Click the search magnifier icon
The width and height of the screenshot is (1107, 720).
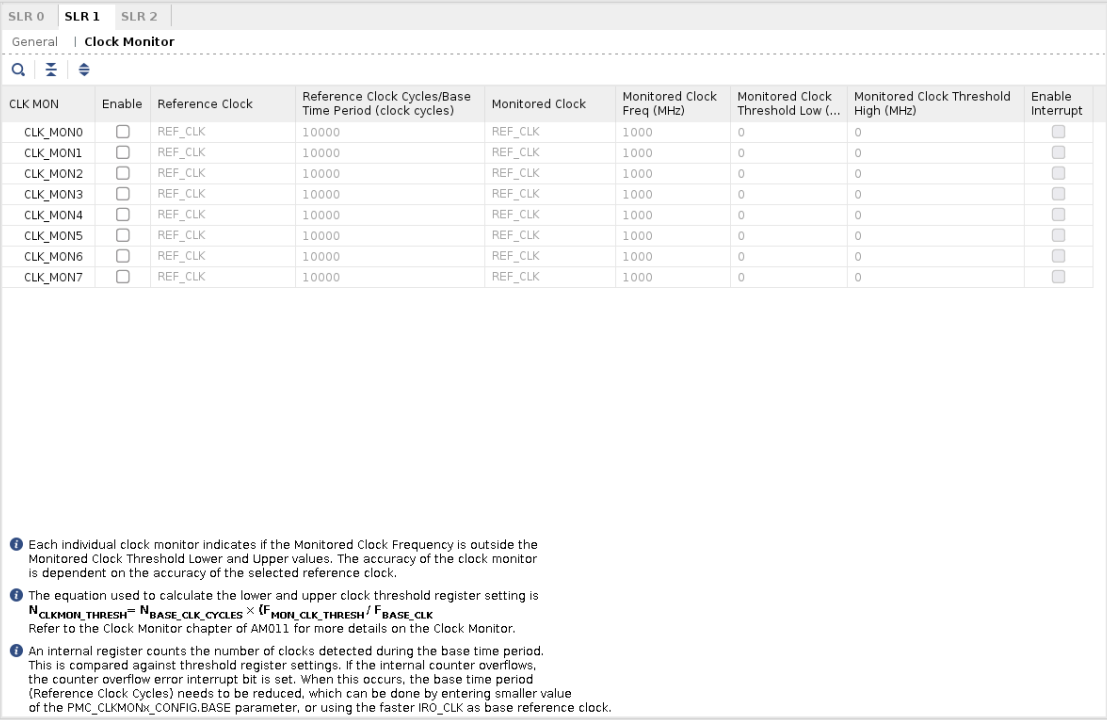18,70
